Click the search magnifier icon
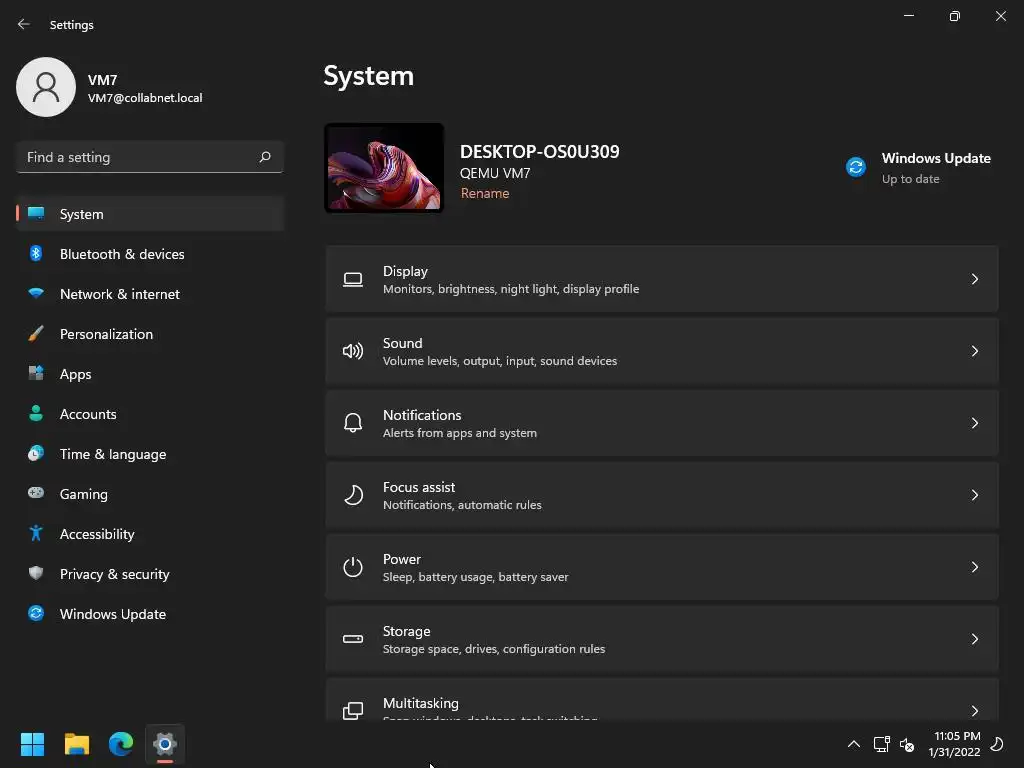1024x768 pixels. [x=264, y=157]
